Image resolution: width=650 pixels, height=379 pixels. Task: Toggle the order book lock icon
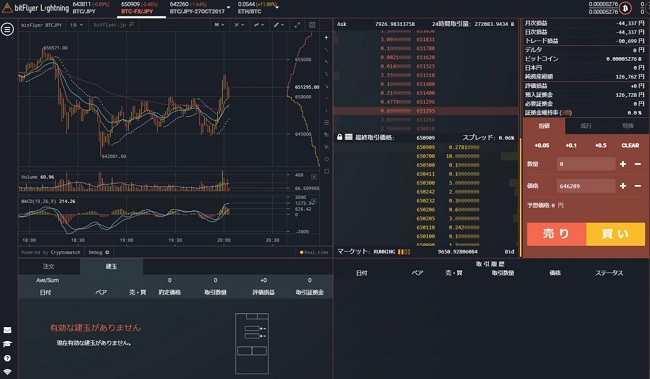[x=340, y=137]
